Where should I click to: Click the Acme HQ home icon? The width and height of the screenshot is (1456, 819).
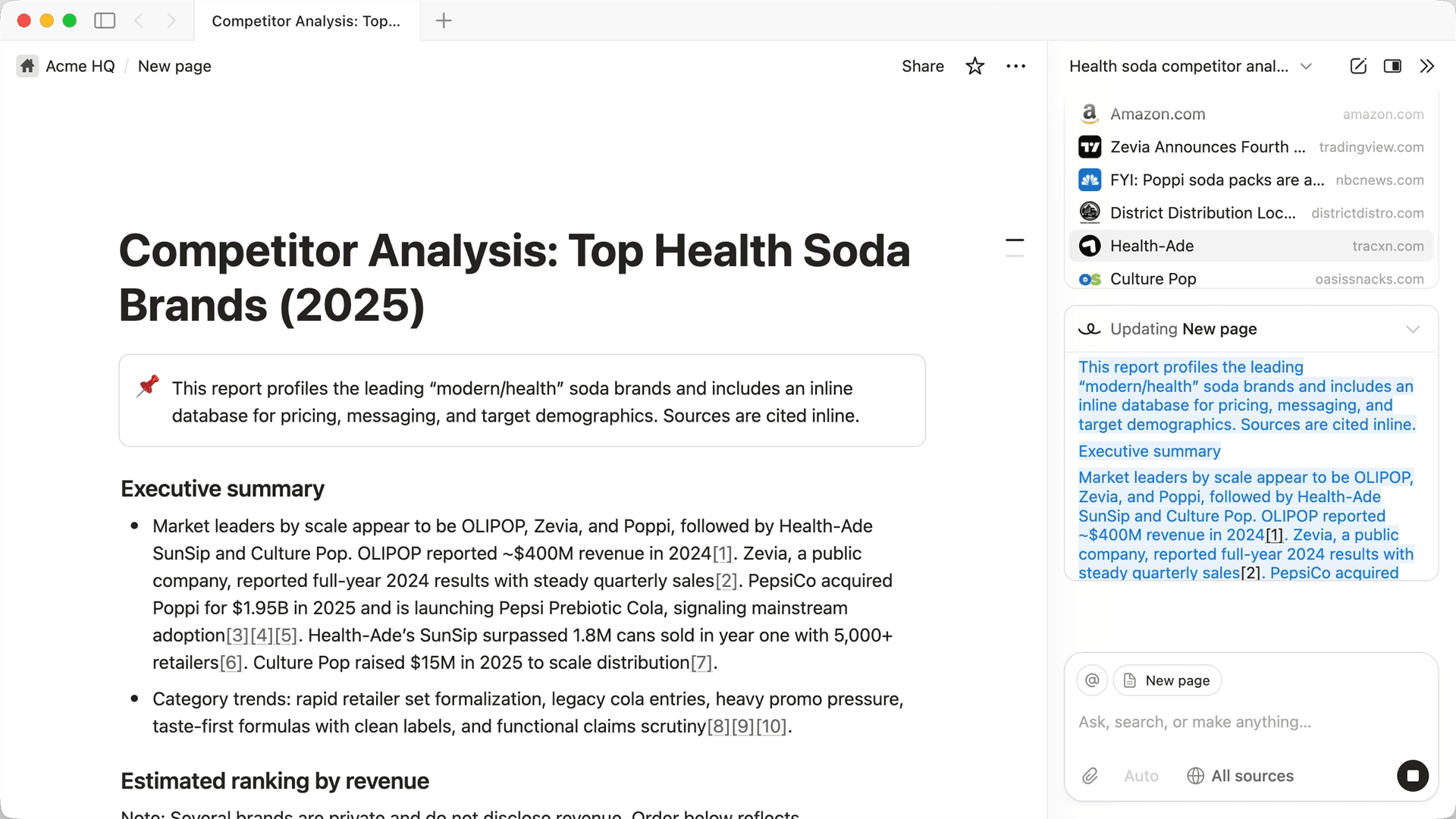coord(27,66)
